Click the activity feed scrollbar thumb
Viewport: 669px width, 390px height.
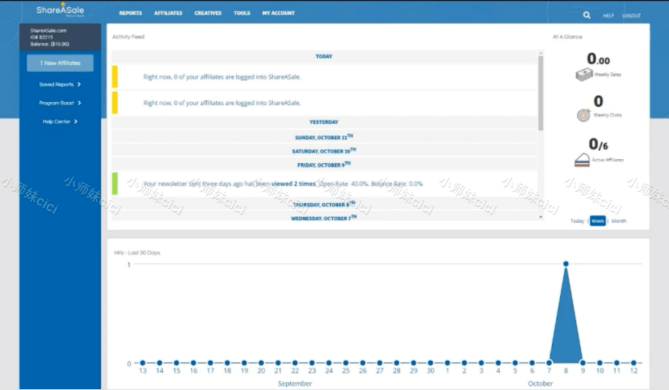tap(541, 93)
